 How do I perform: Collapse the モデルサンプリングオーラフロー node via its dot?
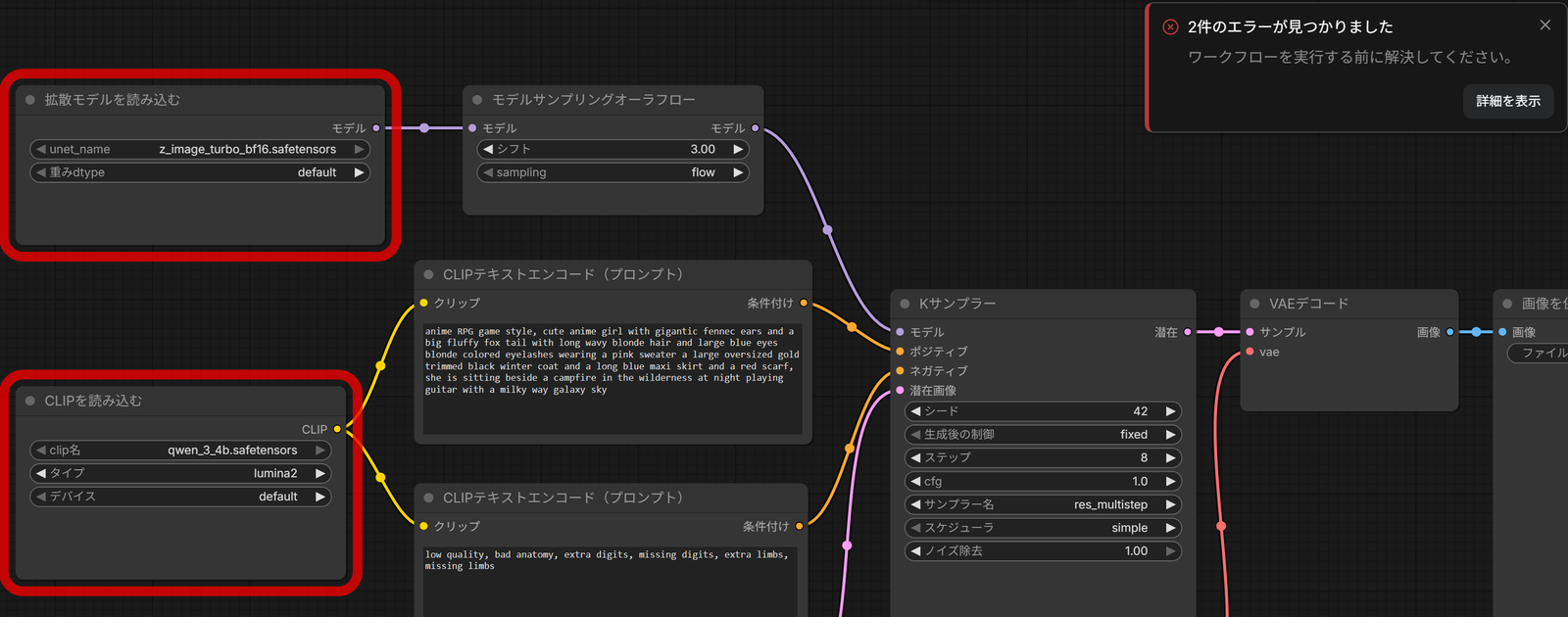[477, 100]
